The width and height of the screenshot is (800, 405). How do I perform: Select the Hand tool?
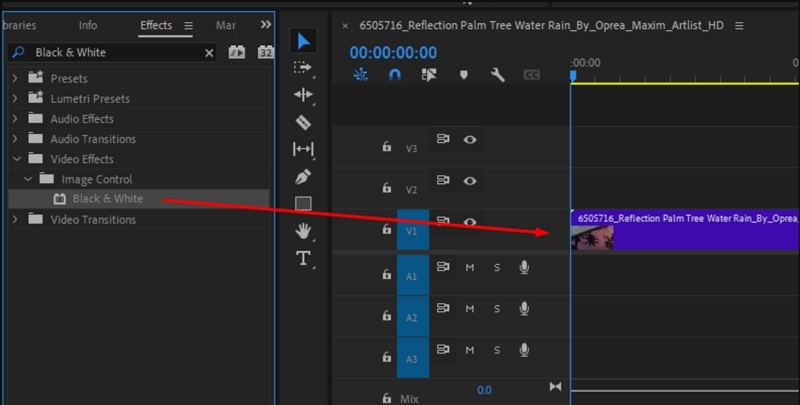303,231
